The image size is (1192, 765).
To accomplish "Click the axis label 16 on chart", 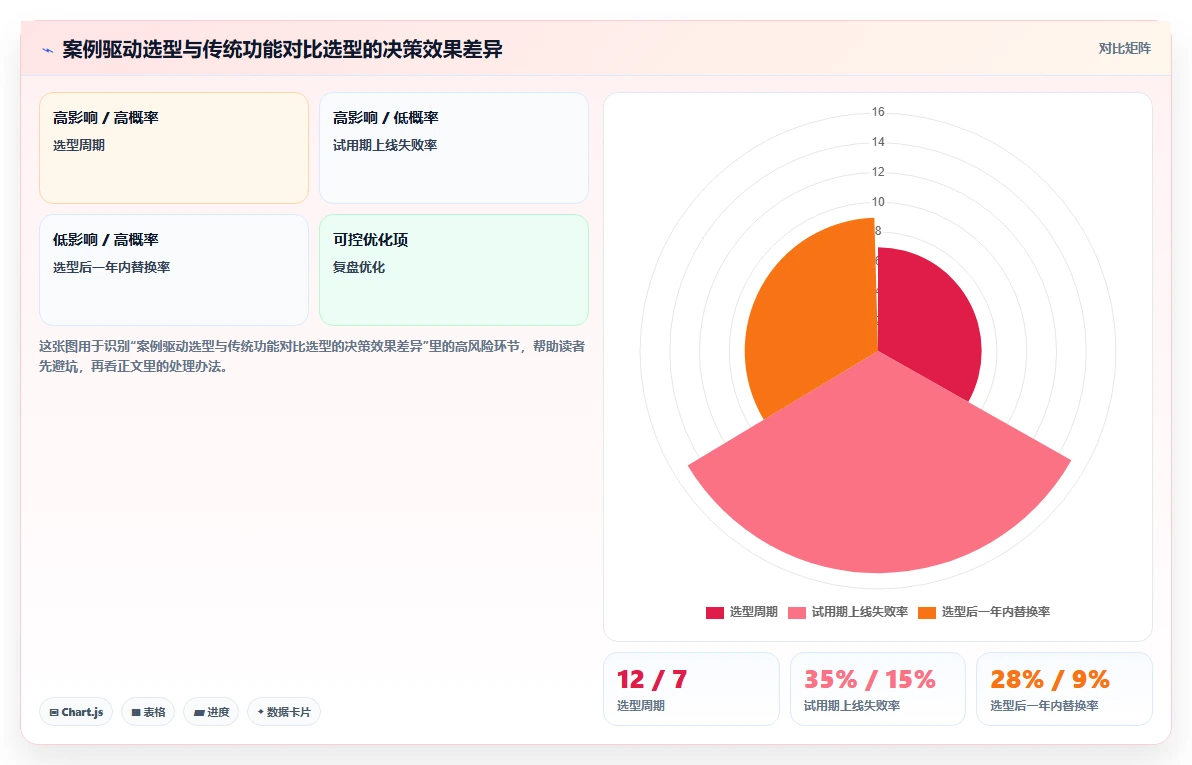I will click(878, 112).
